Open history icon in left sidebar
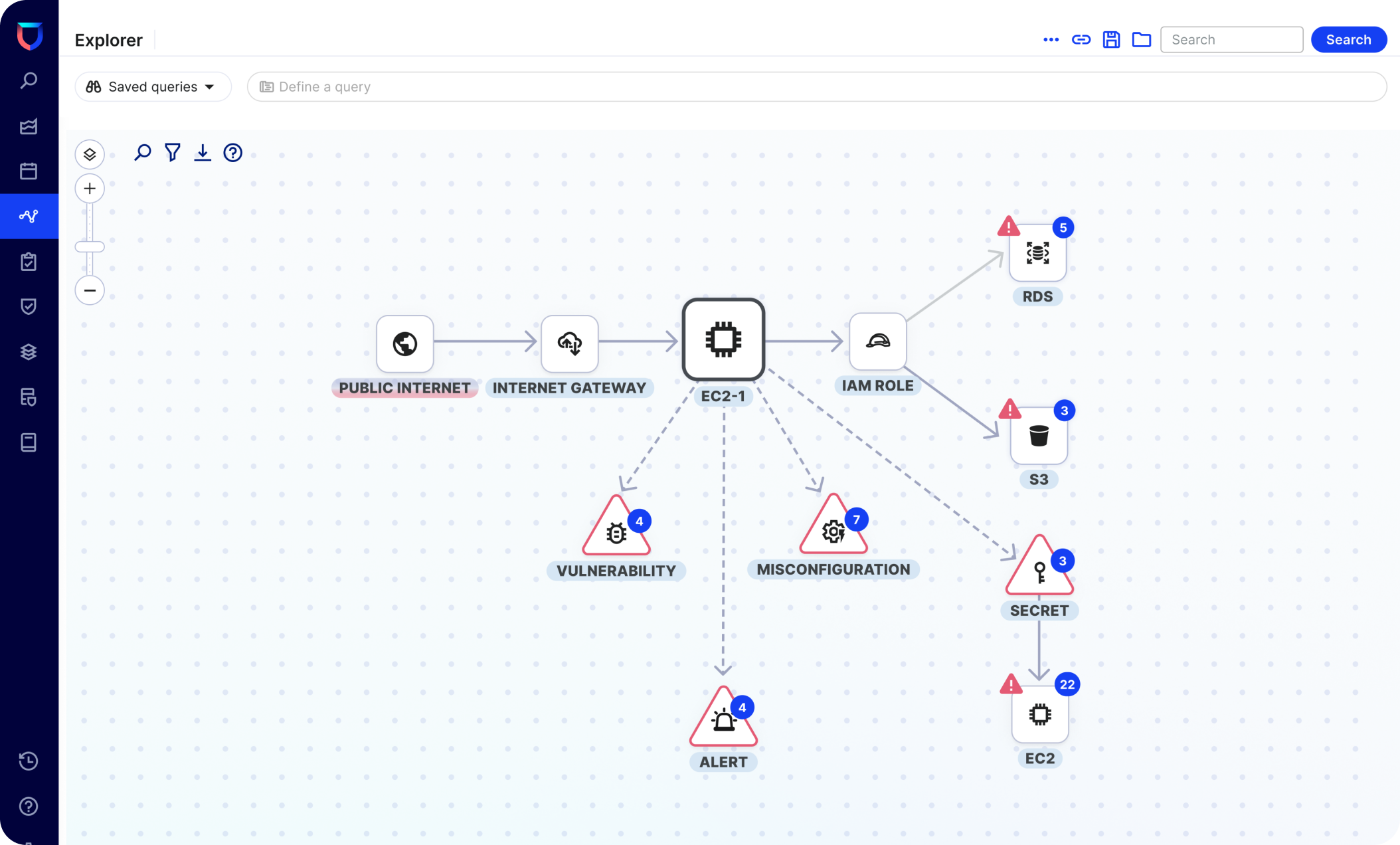This screenshot has width=1400, height=845. point(29,761)
